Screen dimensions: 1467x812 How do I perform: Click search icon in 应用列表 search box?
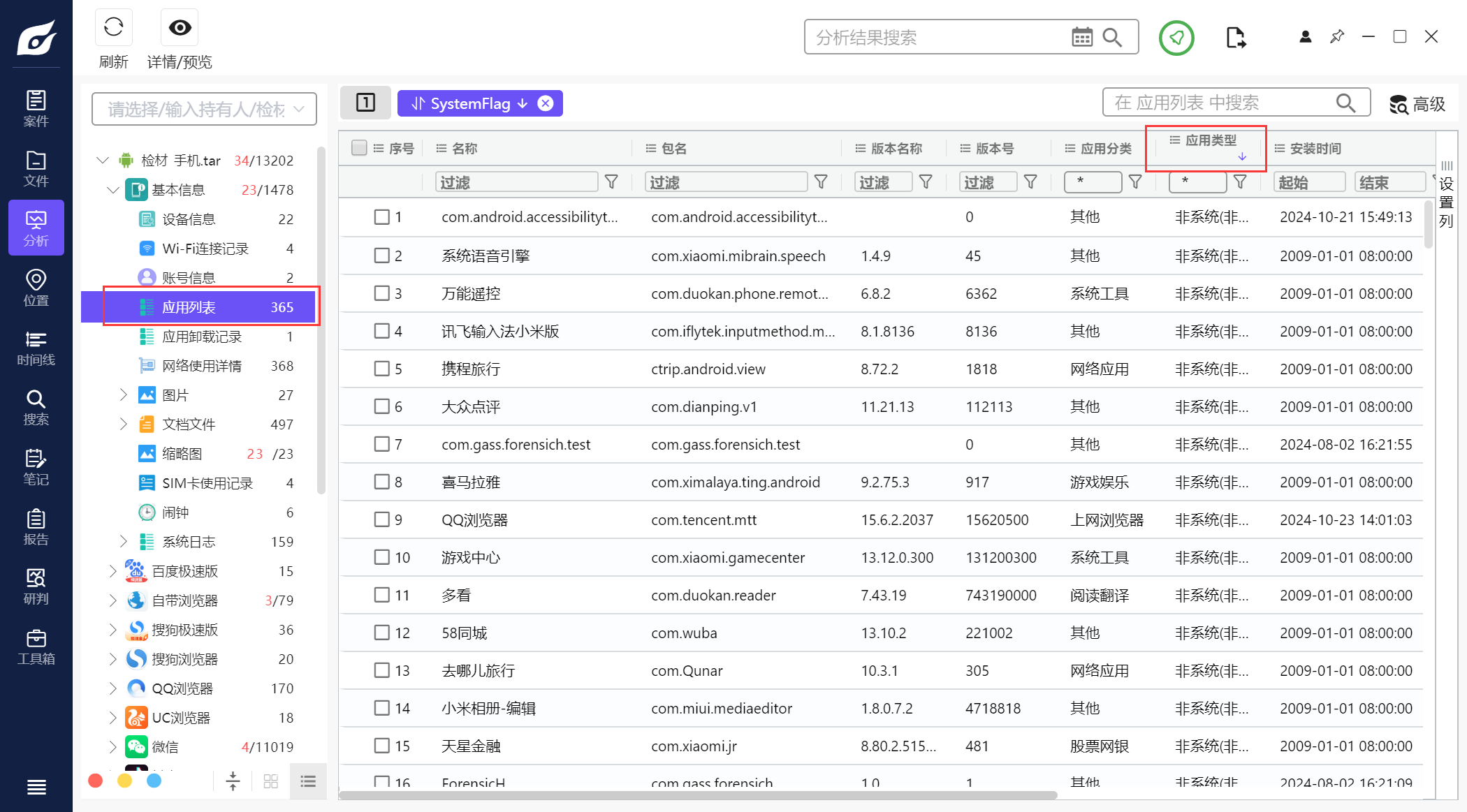[x=1346, y=103]
